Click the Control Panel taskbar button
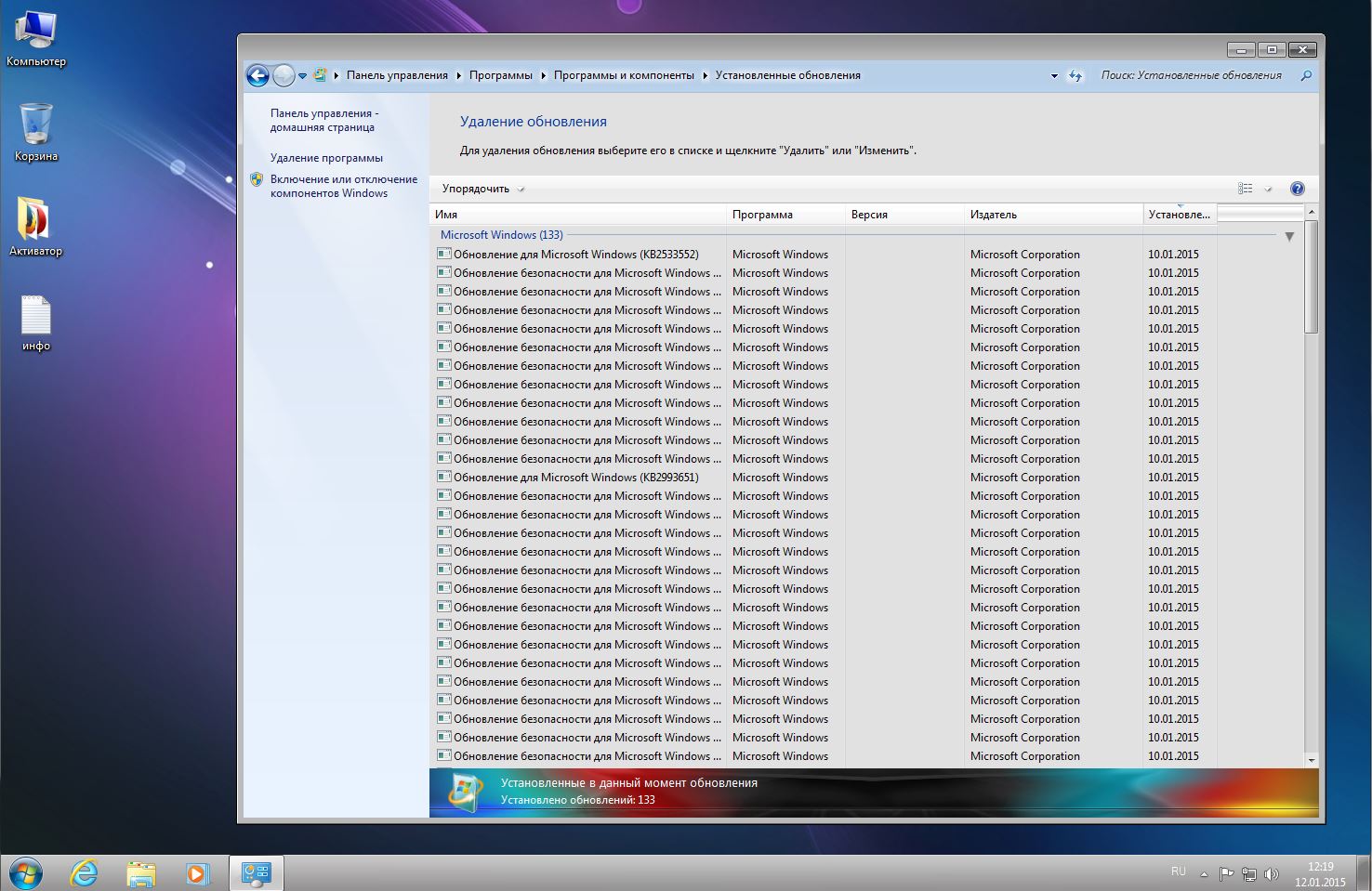The image size is (1372, 891). [256, 873]
